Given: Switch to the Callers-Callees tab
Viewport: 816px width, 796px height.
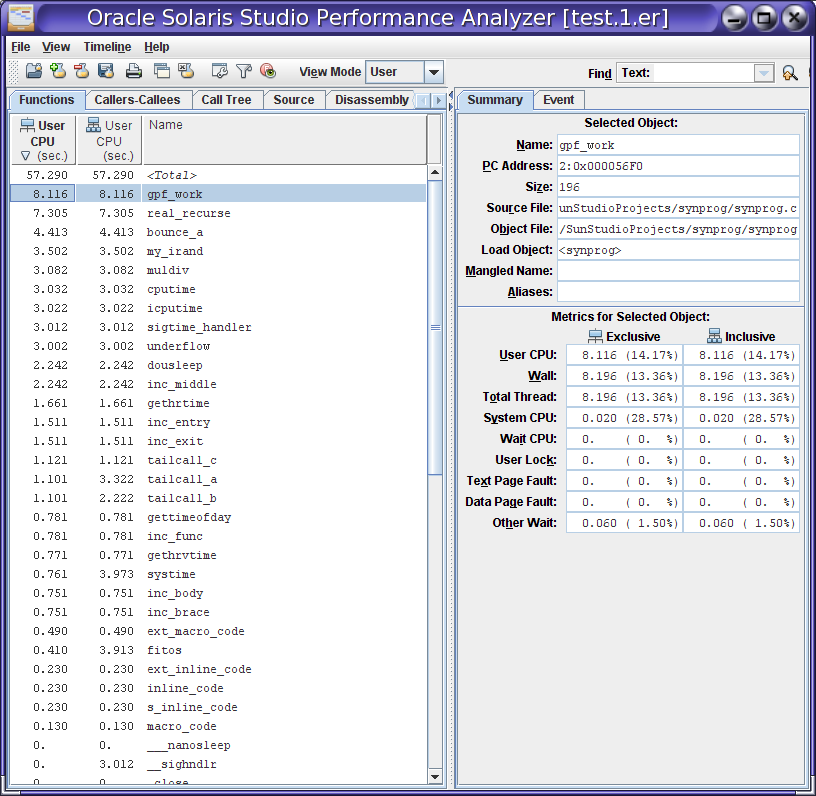Looking at the screenshot, I should [x=137, y=100].
